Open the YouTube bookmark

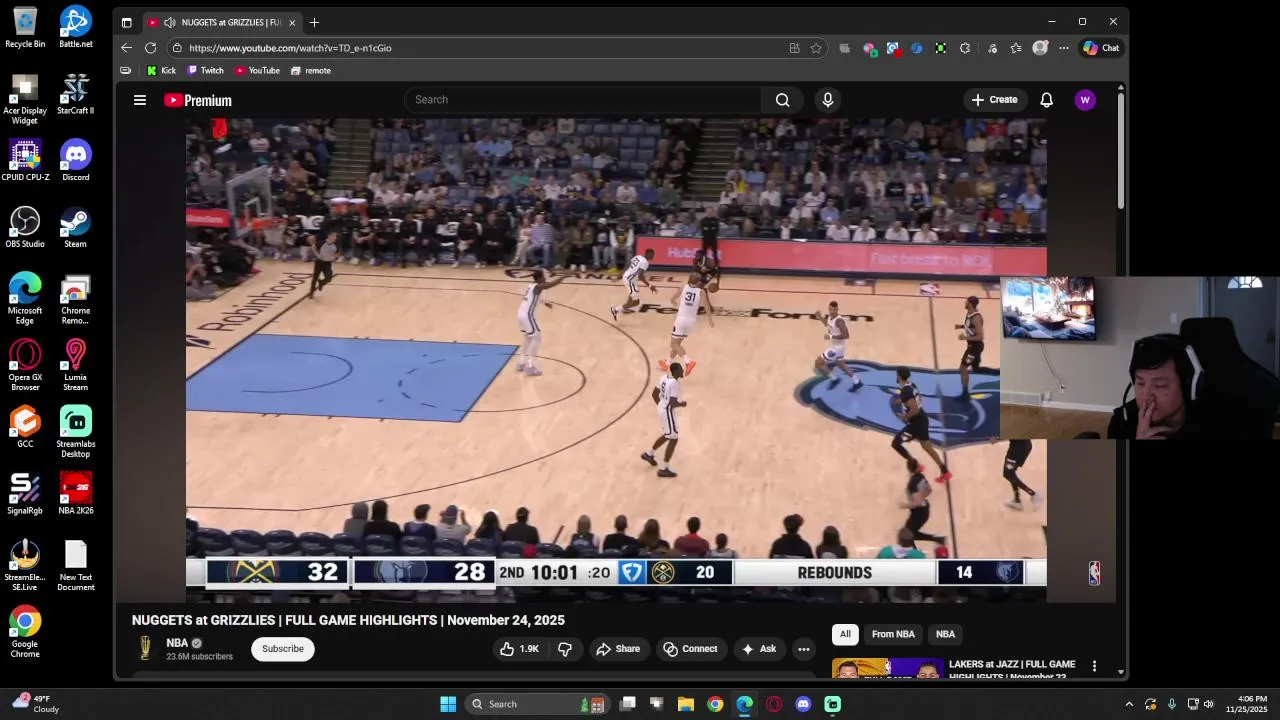pyautogui.click(x=257, y=71)
